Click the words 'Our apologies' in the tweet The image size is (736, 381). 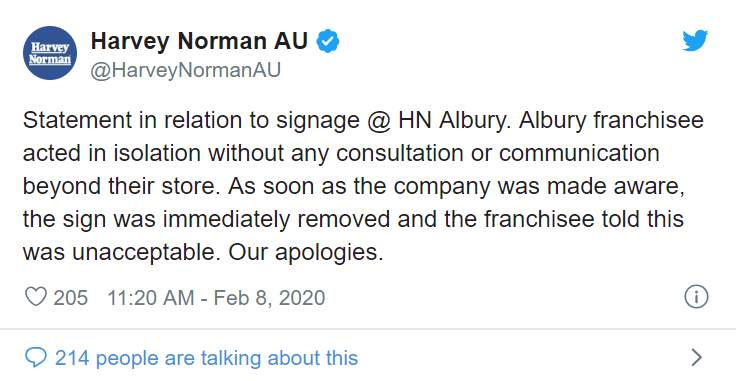pos(303,253)
